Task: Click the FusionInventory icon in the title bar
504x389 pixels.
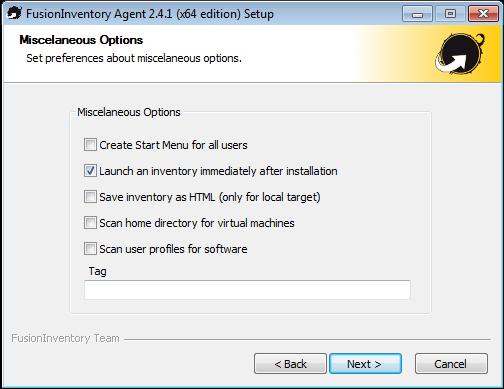Action: pyautogui.click(x=14, y=13)
